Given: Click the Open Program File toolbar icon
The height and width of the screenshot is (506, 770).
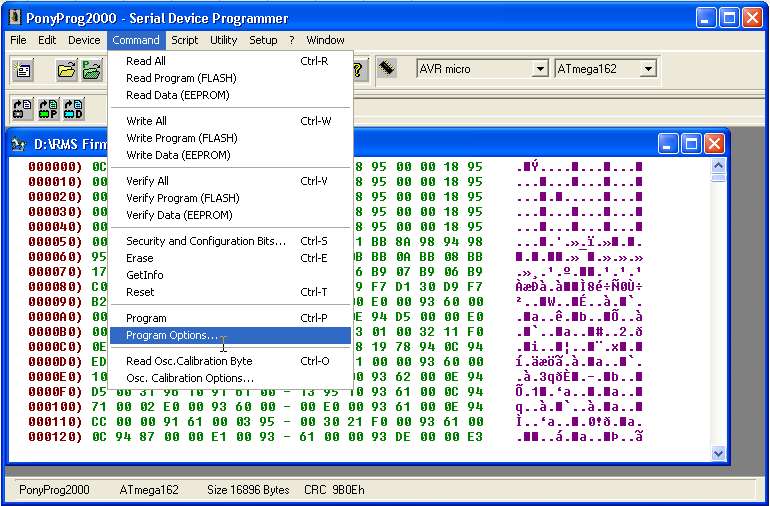Looking at the screenshot, I should coord(92,70).
